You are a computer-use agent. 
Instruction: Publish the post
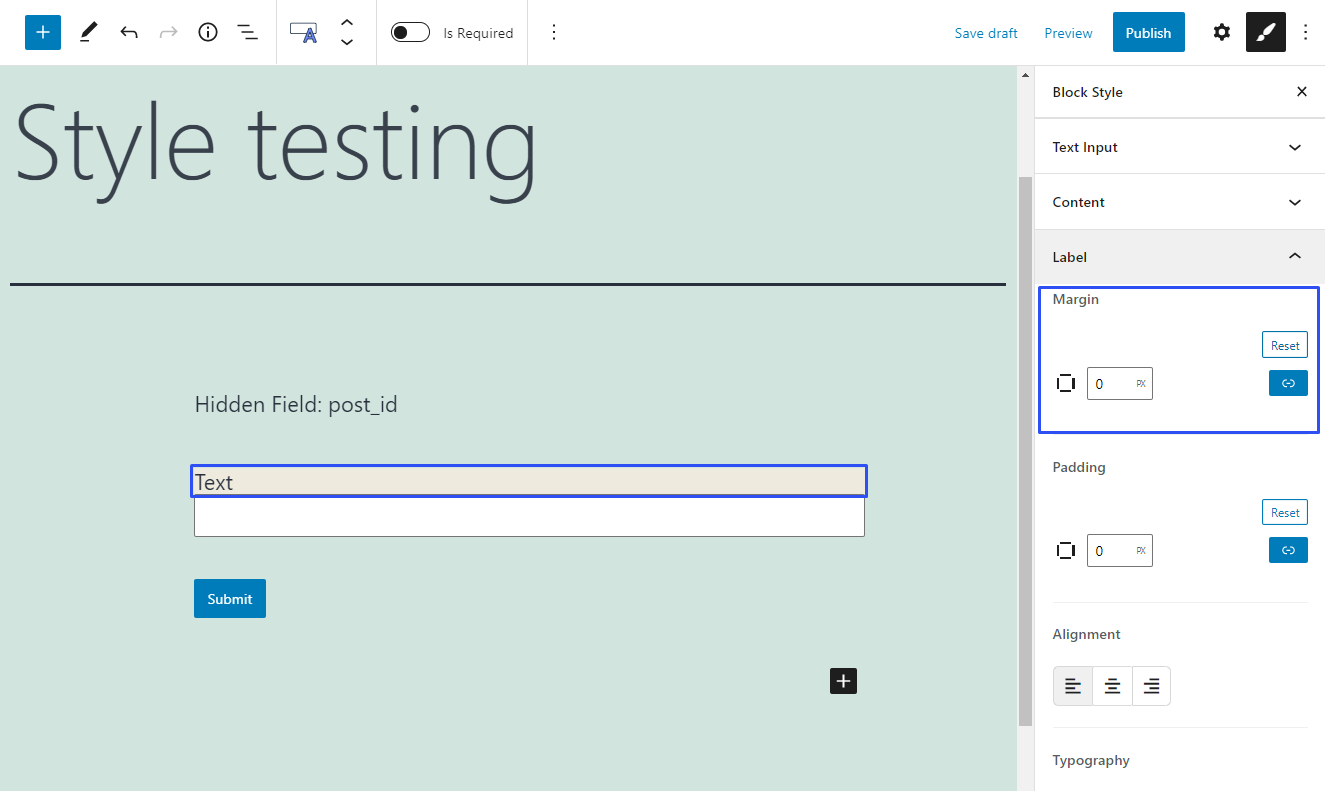tap(1148, 31)
